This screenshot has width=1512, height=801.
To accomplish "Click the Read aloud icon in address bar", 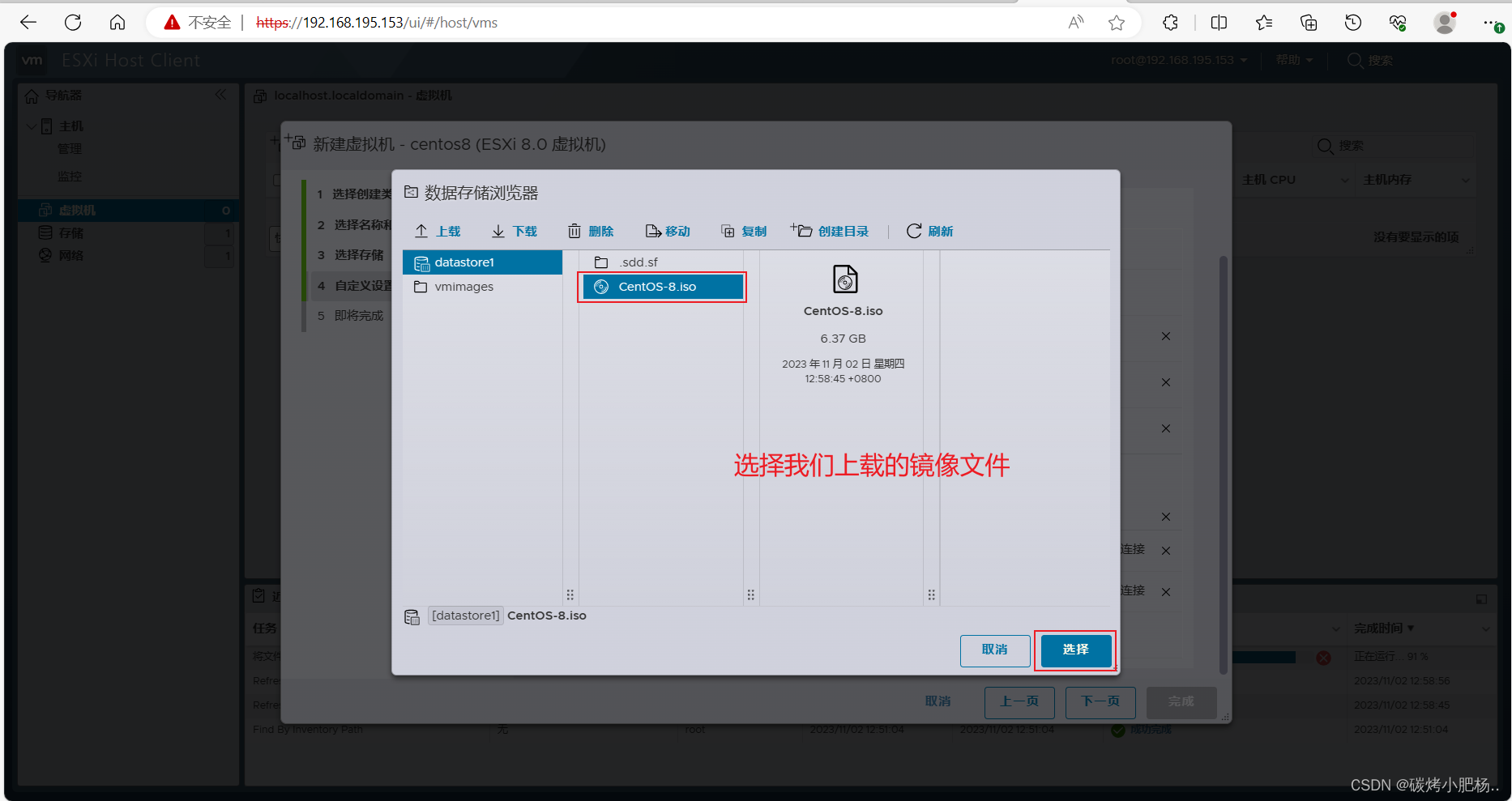I will (x=1076, y=23).
